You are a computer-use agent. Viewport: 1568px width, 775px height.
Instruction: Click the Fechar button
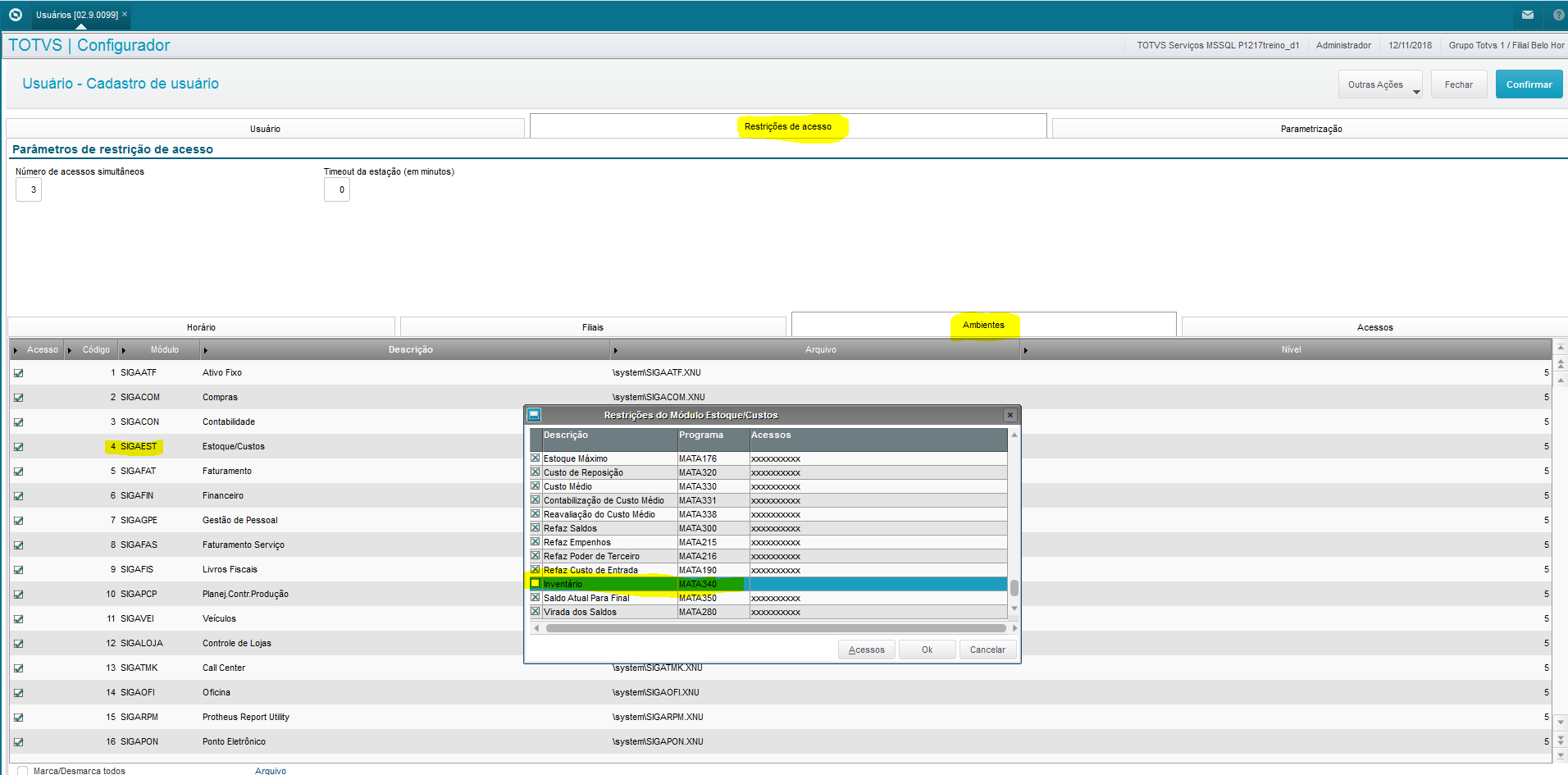[x=1458, y=84]
